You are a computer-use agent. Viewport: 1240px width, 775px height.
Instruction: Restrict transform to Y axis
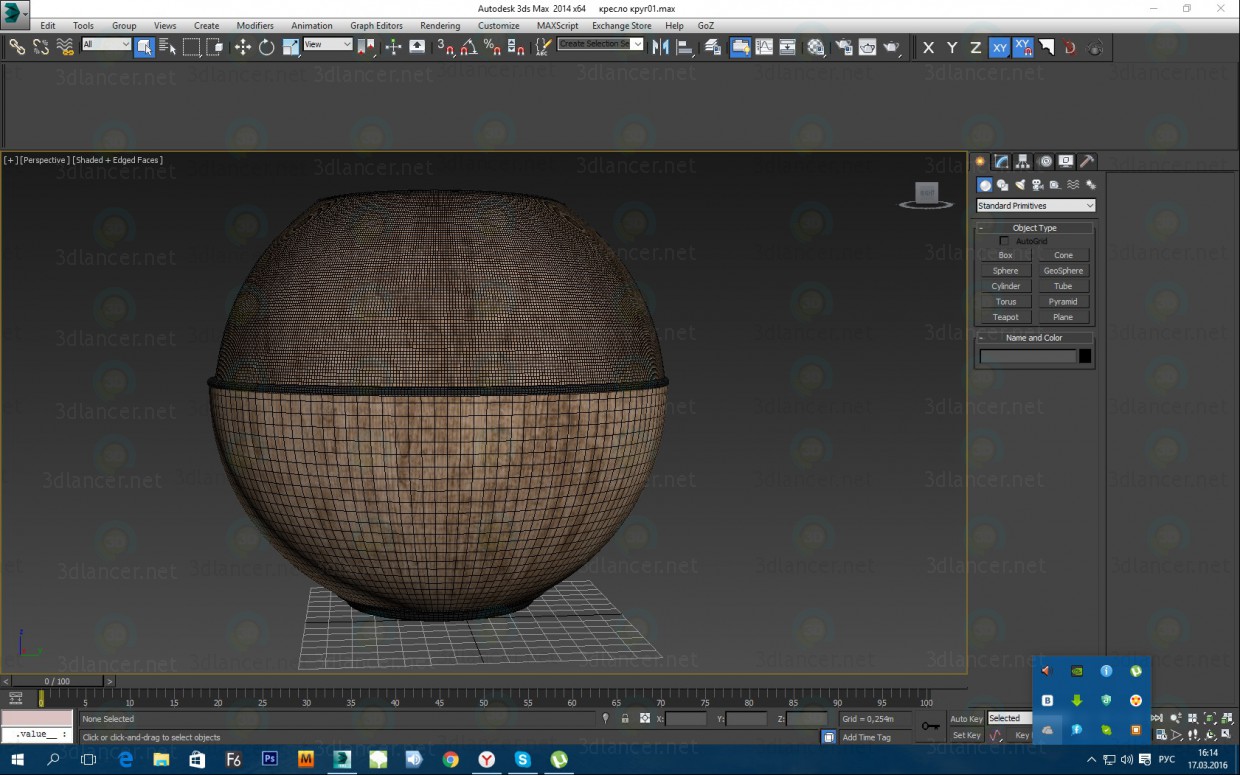coord(952,47)
